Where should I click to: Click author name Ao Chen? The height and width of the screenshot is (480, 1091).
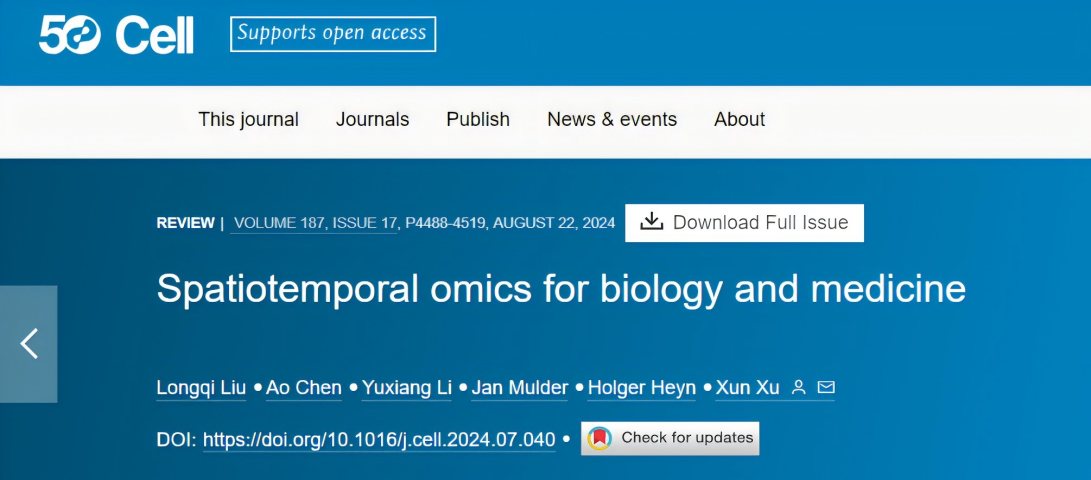[x=304, y=388]
